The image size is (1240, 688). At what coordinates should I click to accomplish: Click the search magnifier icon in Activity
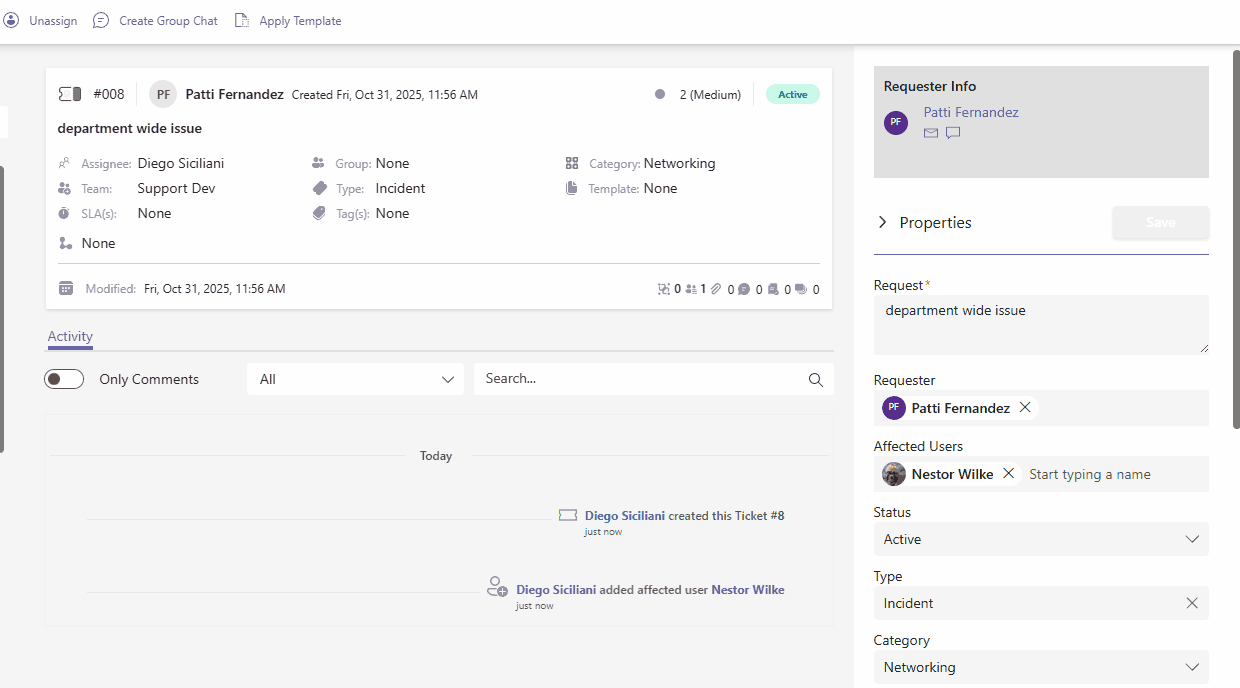(816, 380)
